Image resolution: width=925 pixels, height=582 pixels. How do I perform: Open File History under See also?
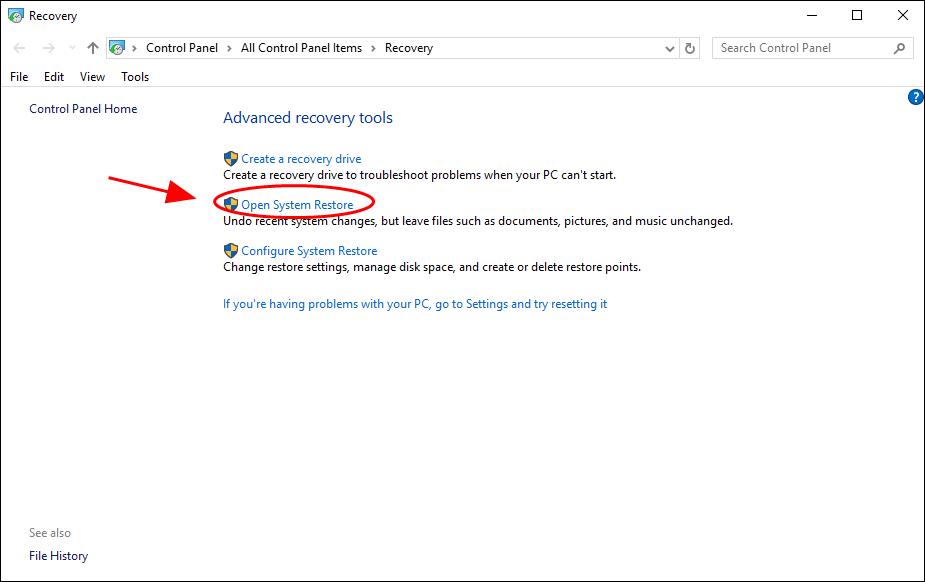pyautogui.click(x=58, y=556)
